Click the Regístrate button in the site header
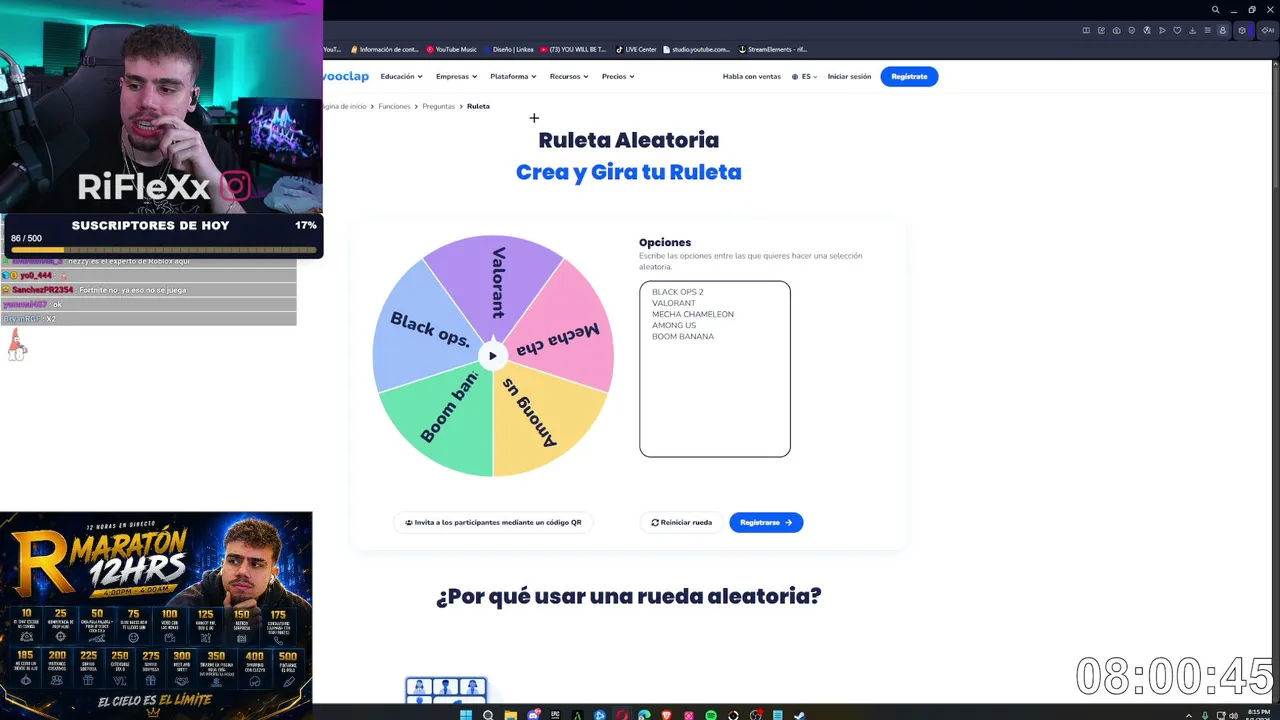 coord(909,76)
